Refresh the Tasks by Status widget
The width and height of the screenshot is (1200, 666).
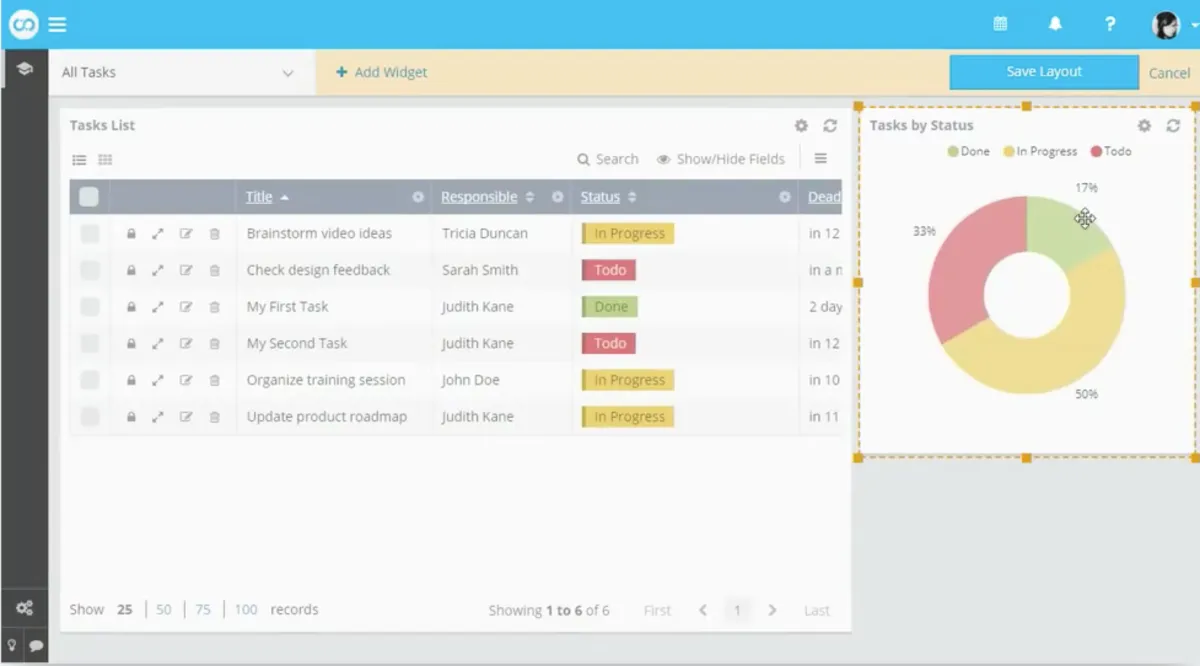1173,125
